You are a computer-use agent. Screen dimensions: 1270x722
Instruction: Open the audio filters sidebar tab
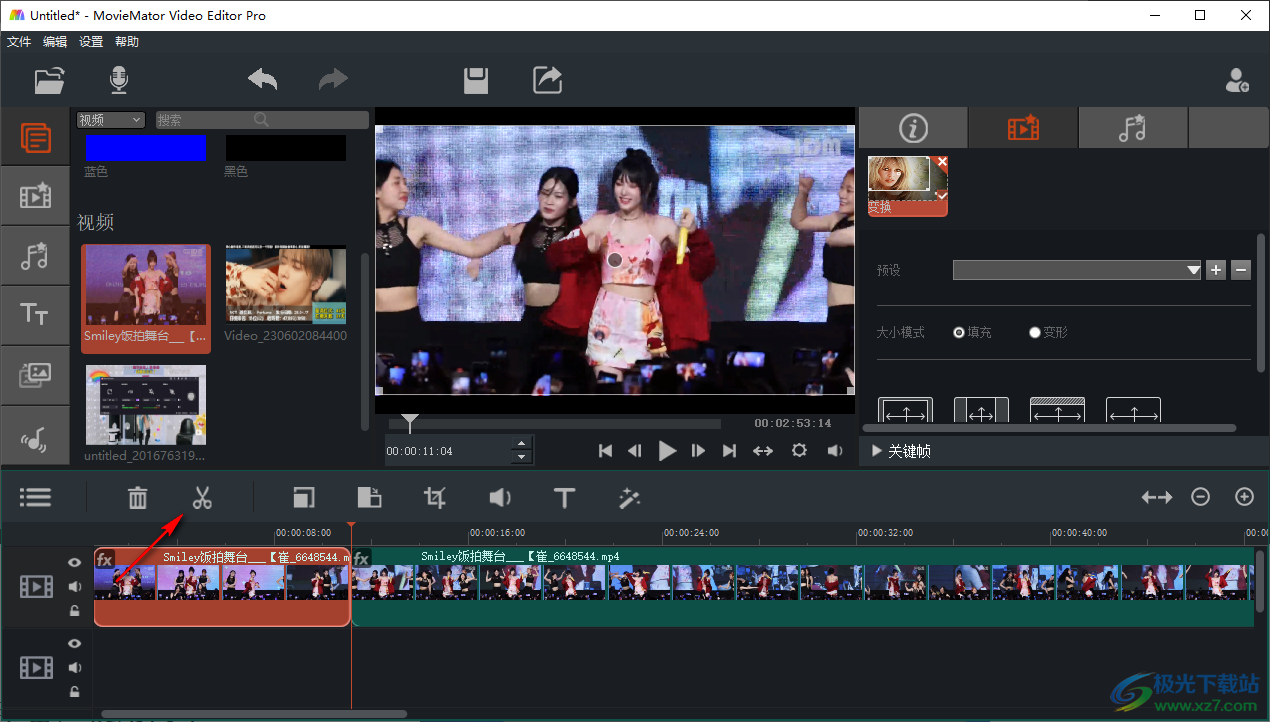coord(35,256)
